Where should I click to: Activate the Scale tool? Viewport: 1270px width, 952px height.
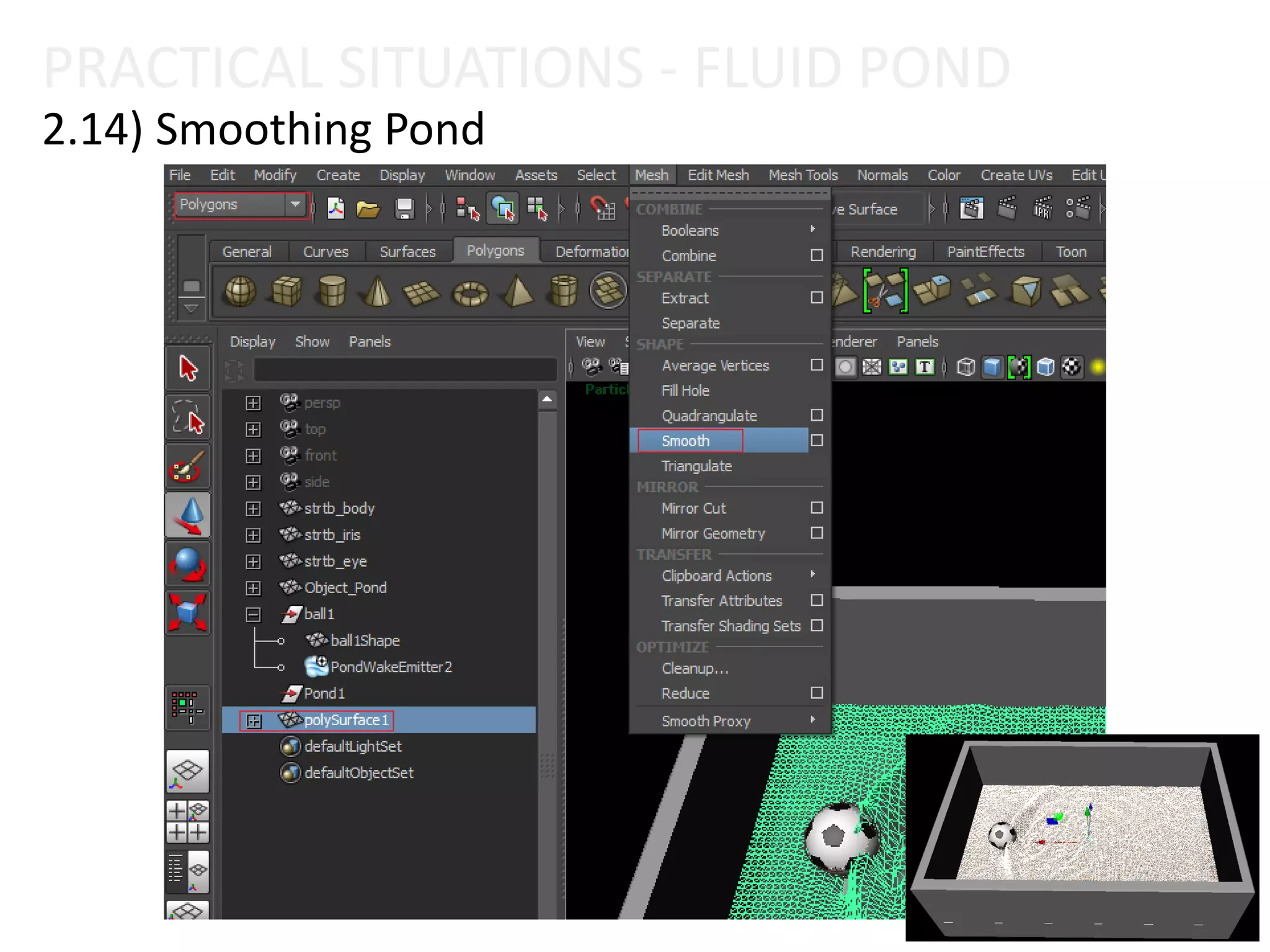188,612
